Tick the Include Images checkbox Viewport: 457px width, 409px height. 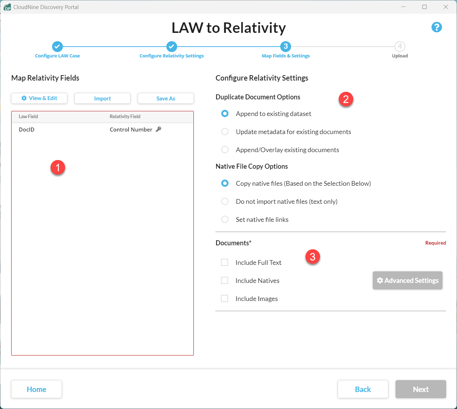pos(225,298)
